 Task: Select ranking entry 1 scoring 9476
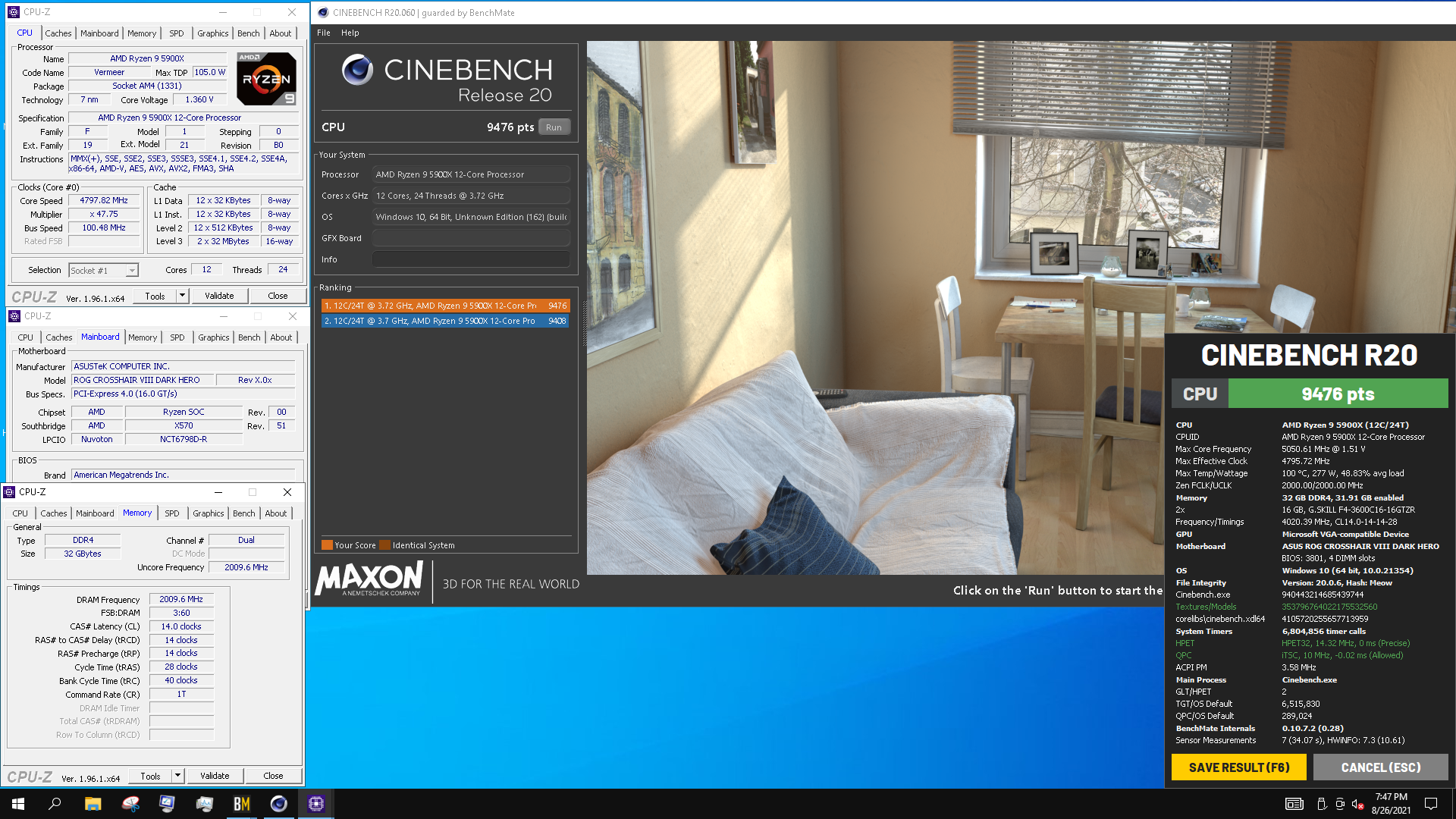(445, 306)
